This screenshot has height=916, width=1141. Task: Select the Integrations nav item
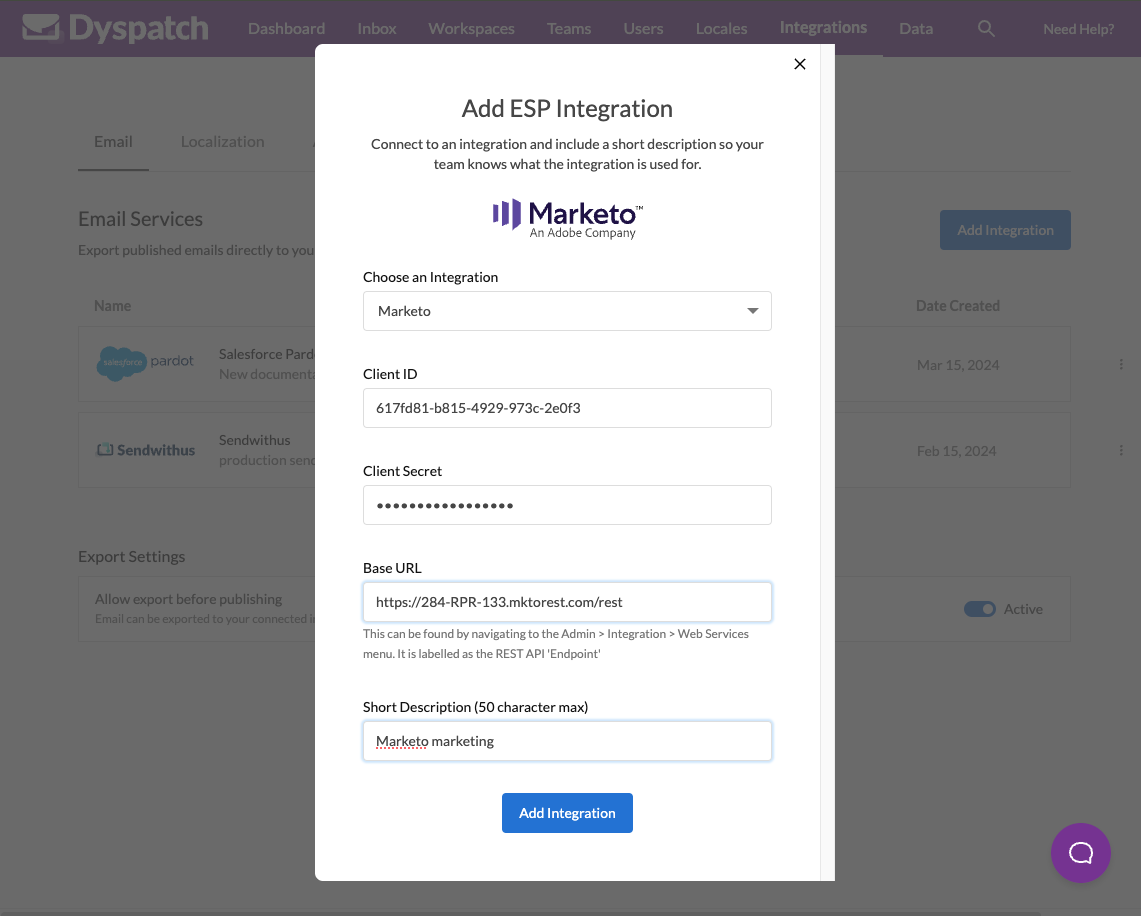823,28
